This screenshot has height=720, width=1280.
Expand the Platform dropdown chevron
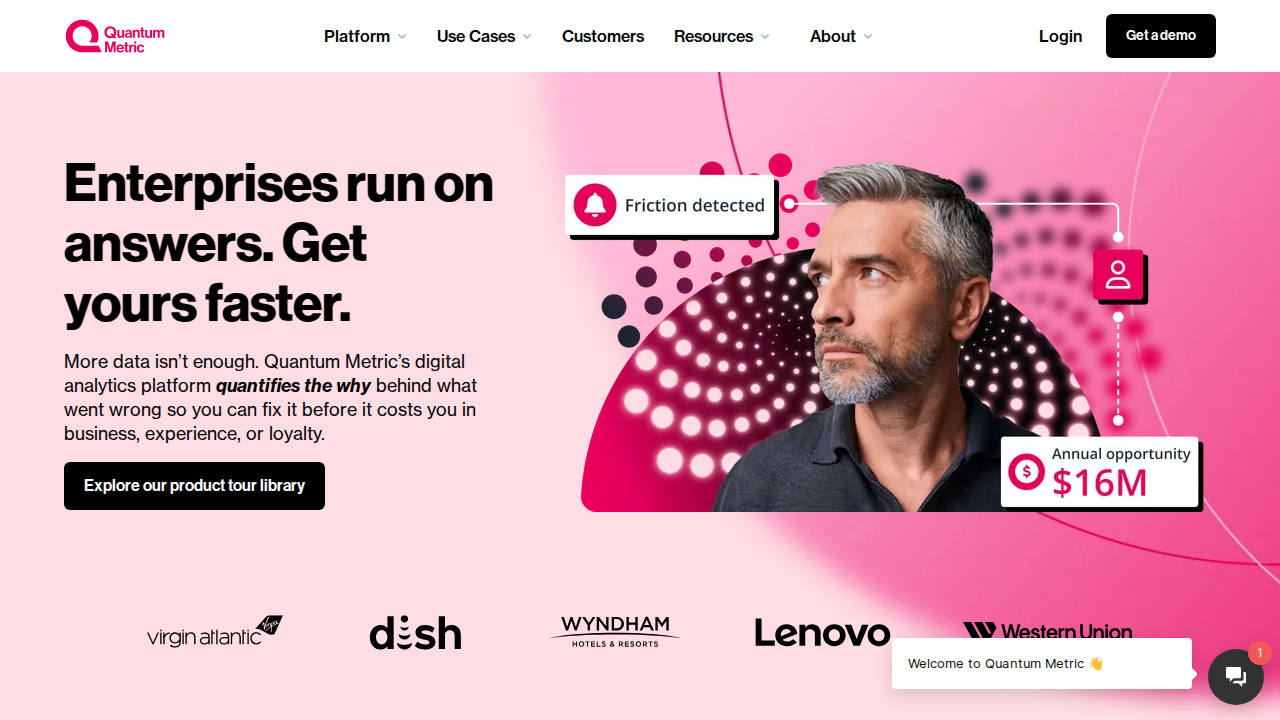tap(402, 37)
